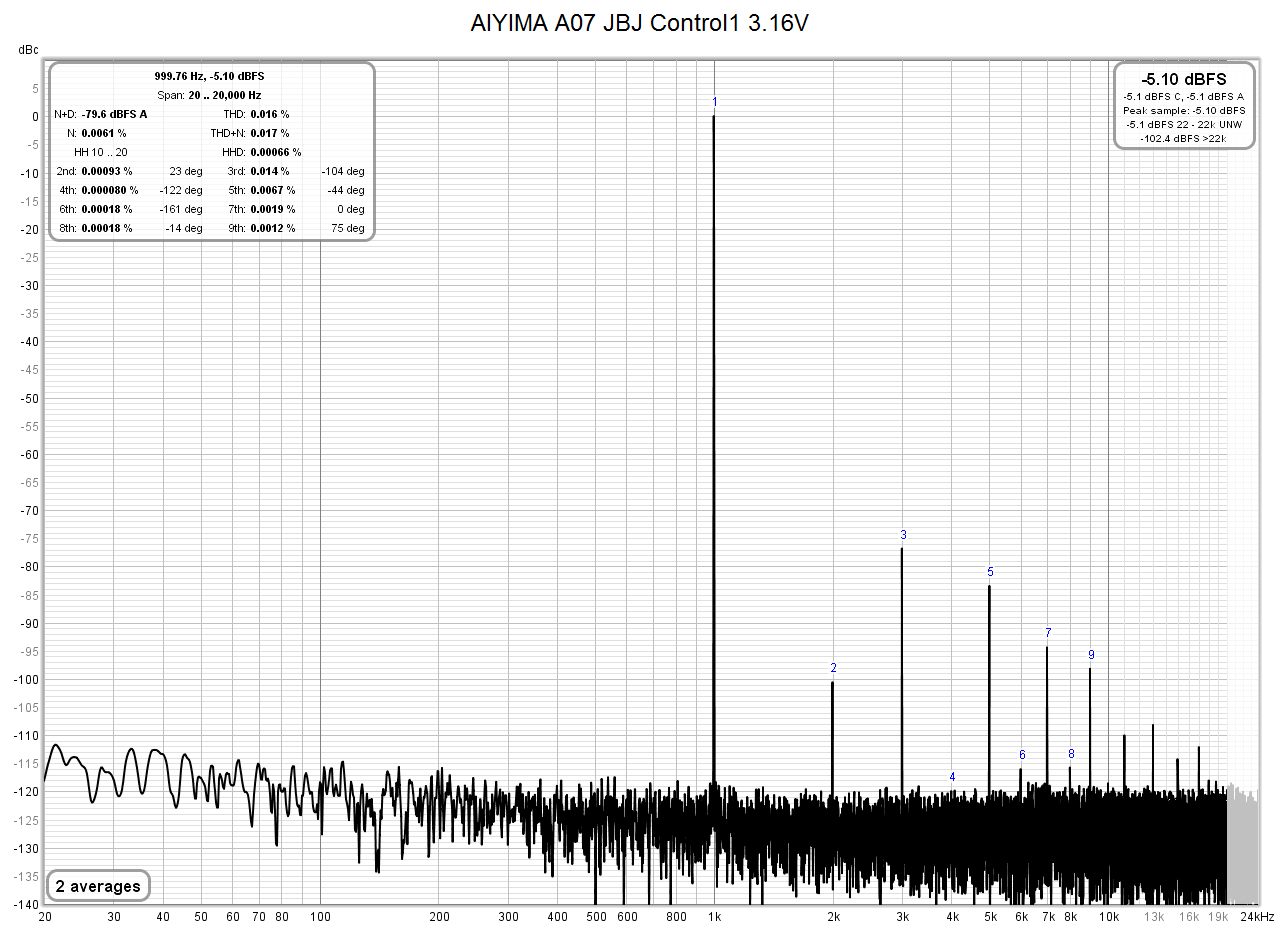Screen dimensions: 1280x928
Task: Click the -14 deg phase value
Action: (184, 228)
